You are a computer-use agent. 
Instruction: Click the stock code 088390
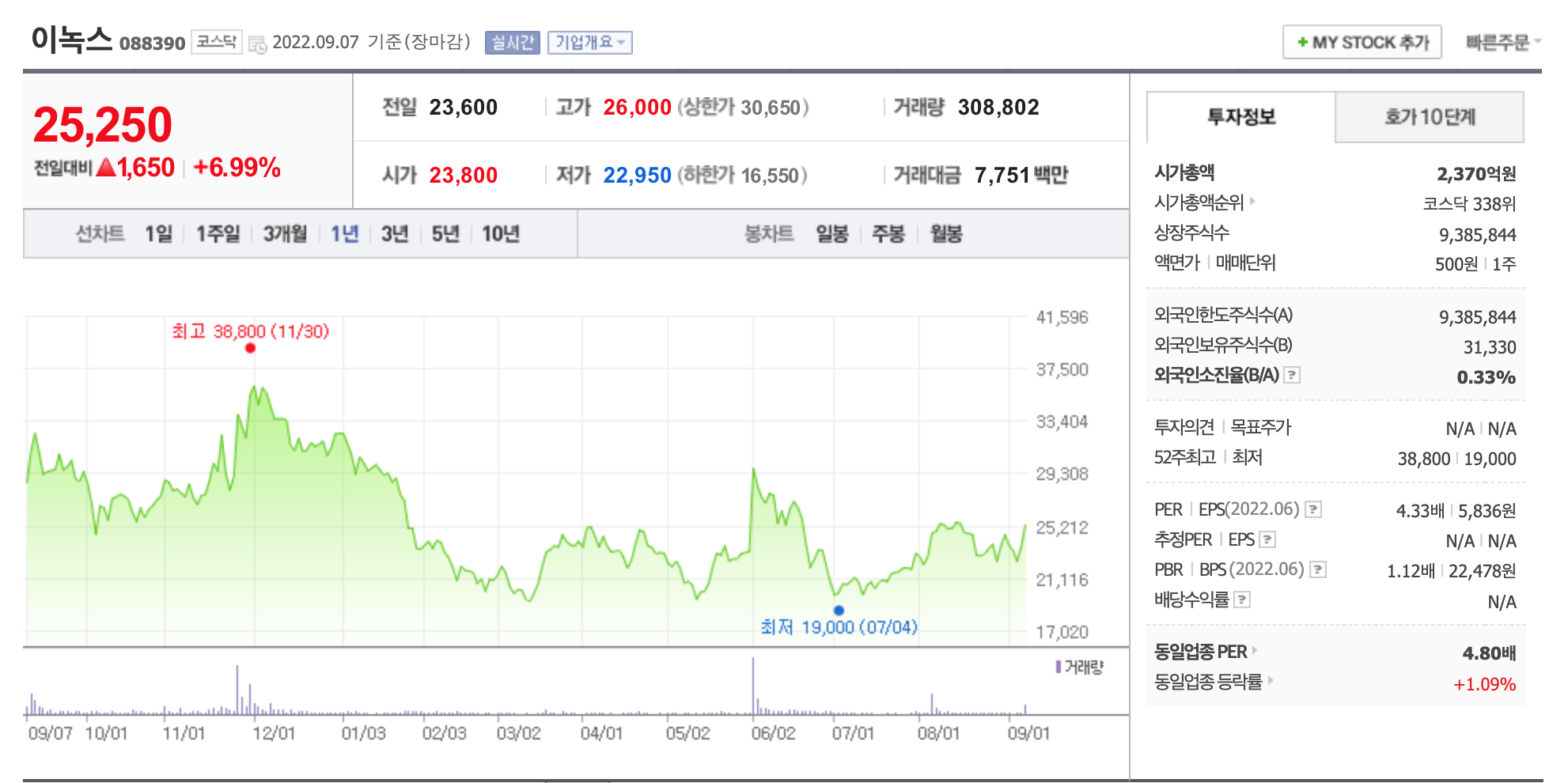[152, 43]
